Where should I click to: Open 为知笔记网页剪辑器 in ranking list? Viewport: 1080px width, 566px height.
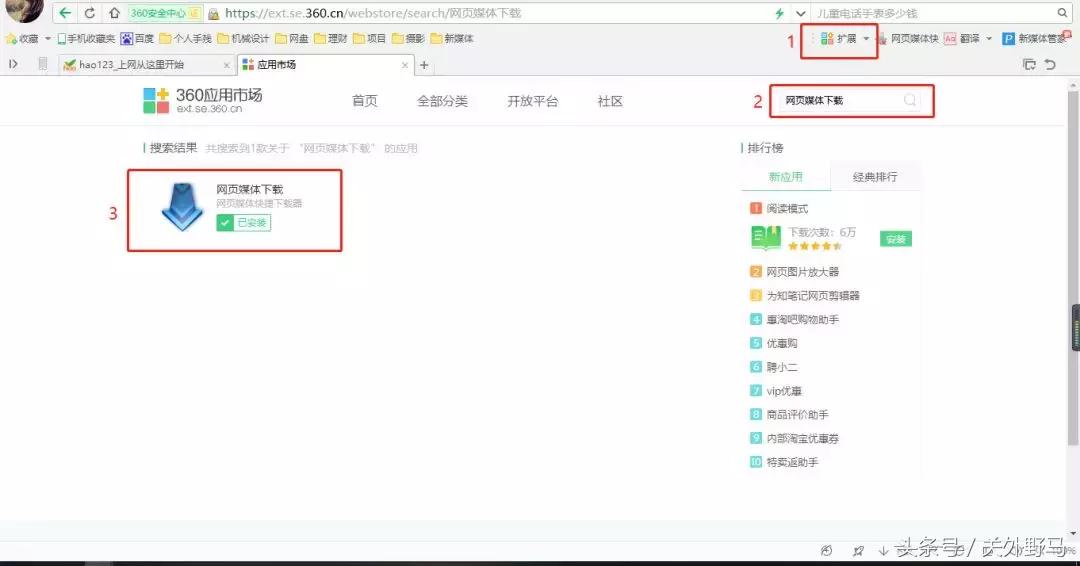(x=813, y=295)
